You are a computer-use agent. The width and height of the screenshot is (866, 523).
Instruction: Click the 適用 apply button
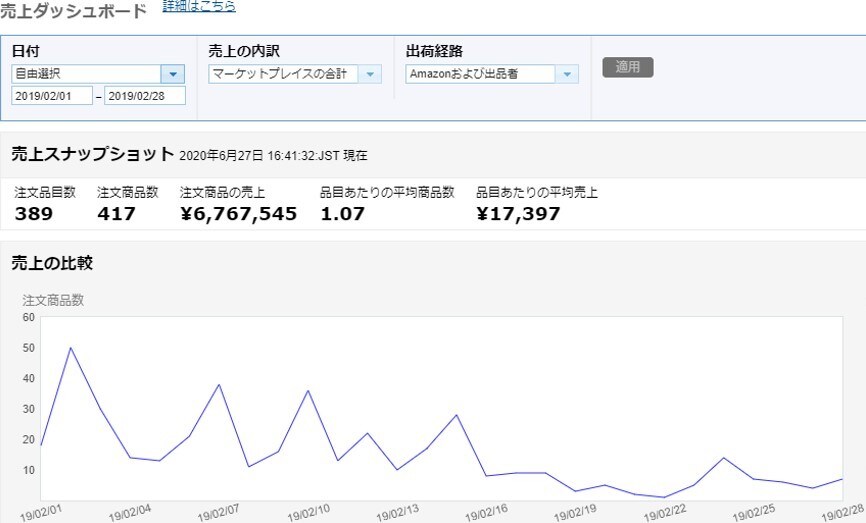coord(628,67)
